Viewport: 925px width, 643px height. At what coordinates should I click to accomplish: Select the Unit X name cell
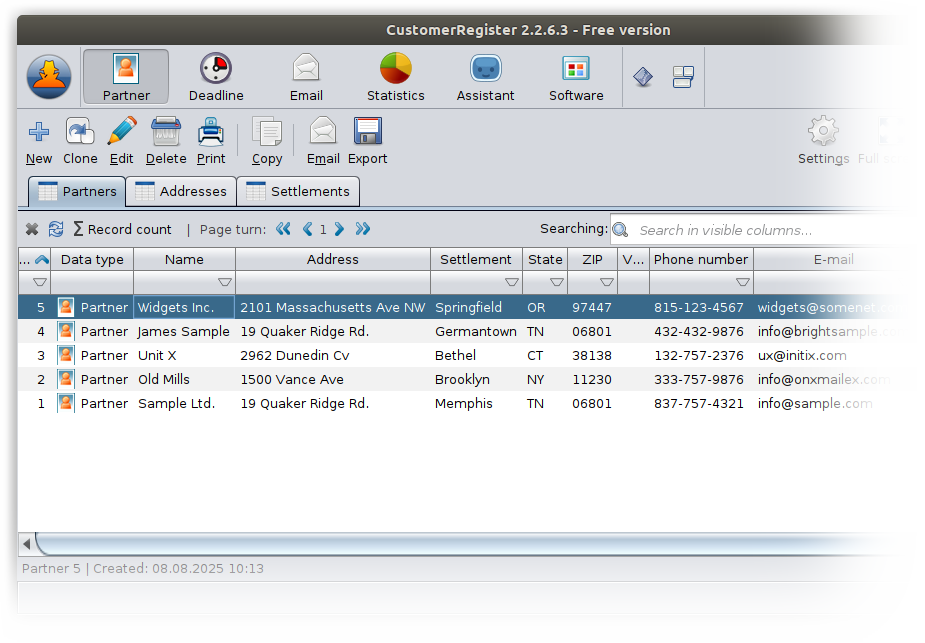(x=184, y=356)
